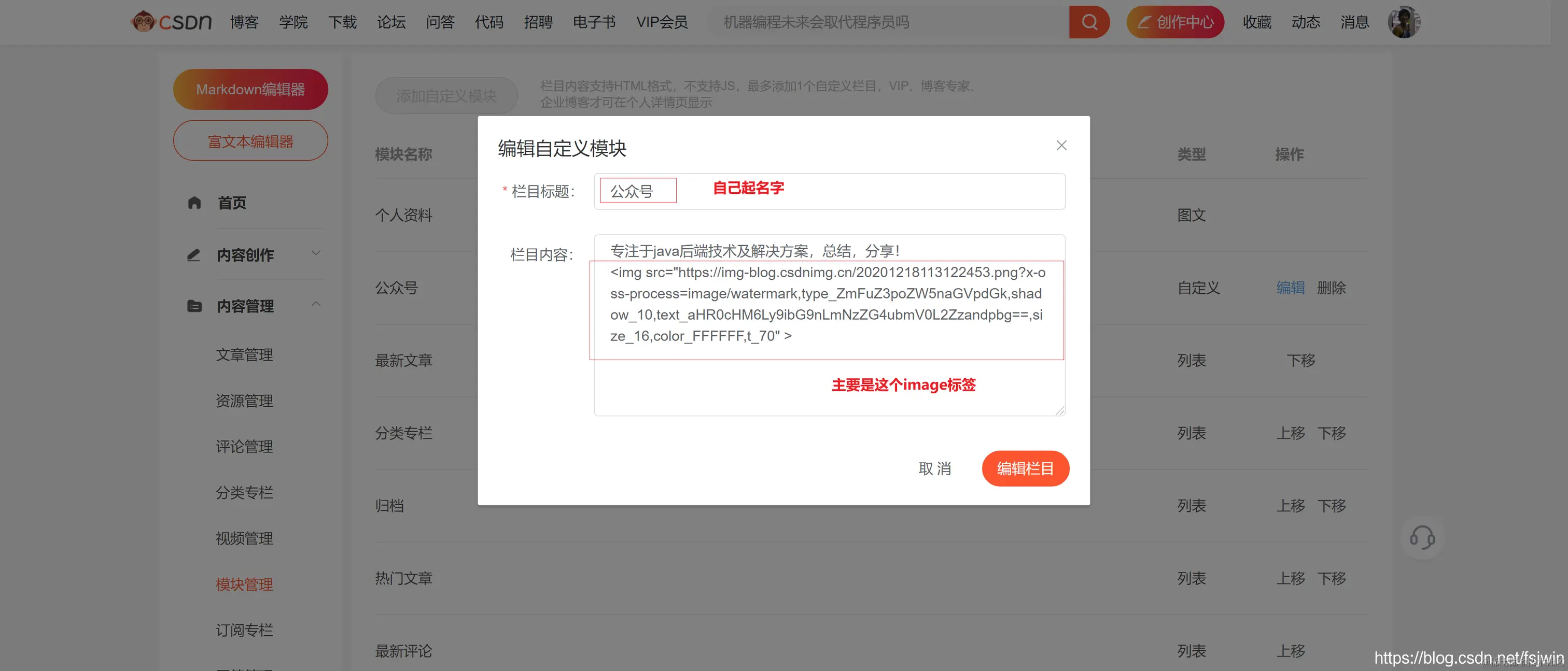
Task: Cancel the dialog with 取消
Action: pos(935,468)
